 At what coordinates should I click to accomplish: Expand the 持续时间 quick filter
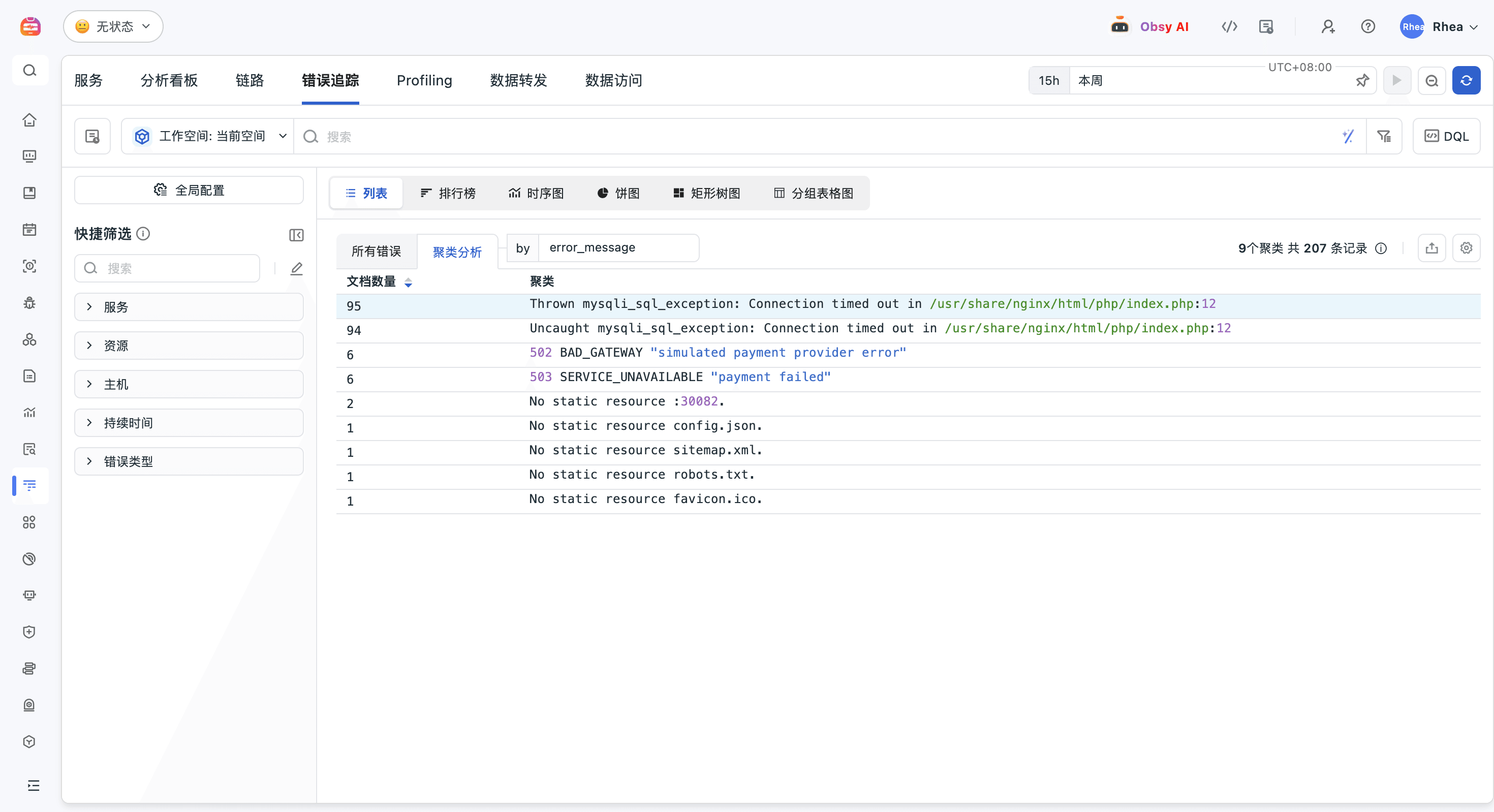coord(189,423)
